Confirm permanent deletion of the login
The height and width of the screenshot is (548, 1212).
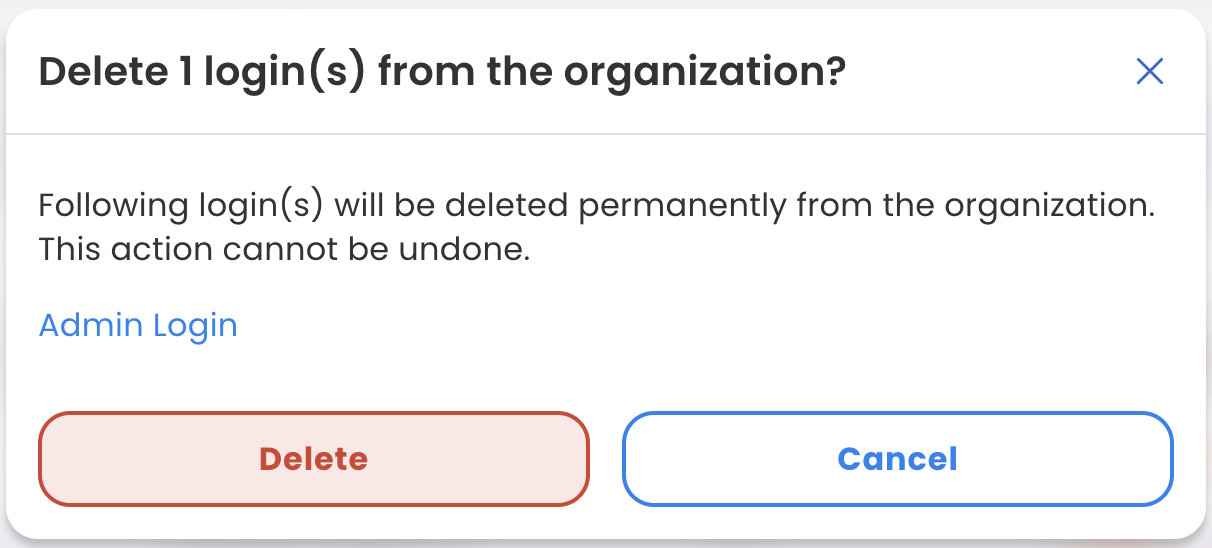click(x=313, y=459)
